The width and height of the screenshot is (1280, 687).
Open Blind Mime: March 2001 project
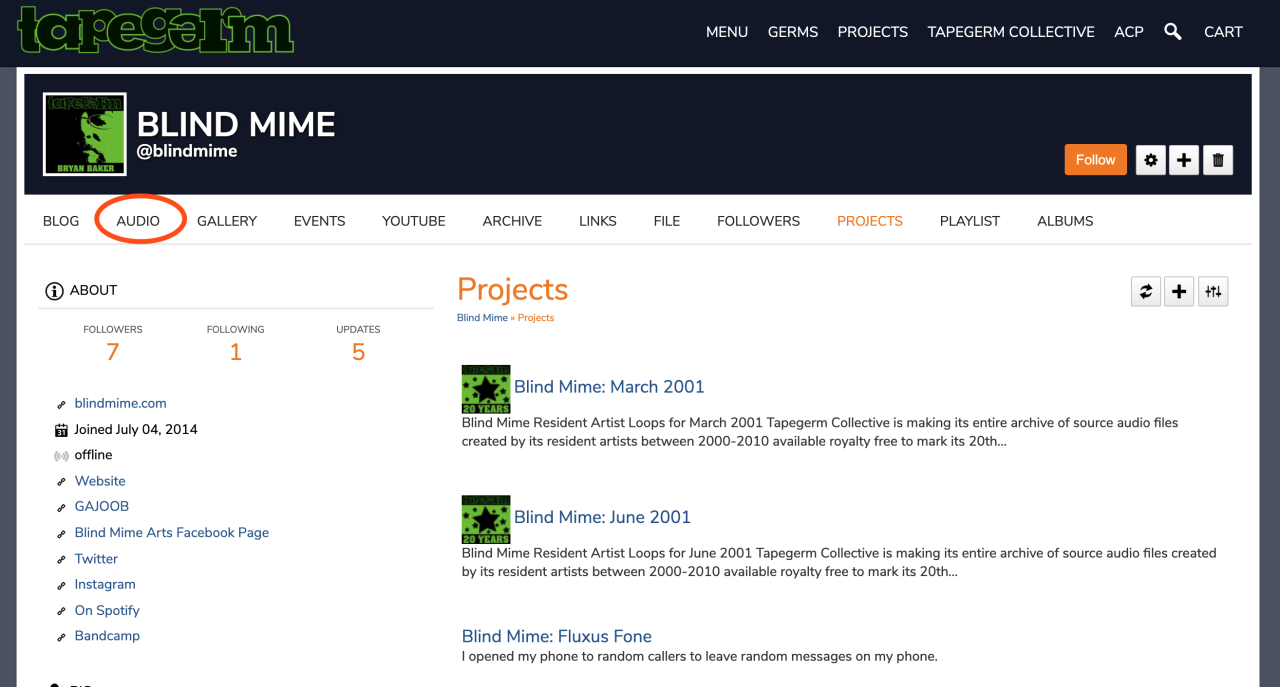(609, 387)
